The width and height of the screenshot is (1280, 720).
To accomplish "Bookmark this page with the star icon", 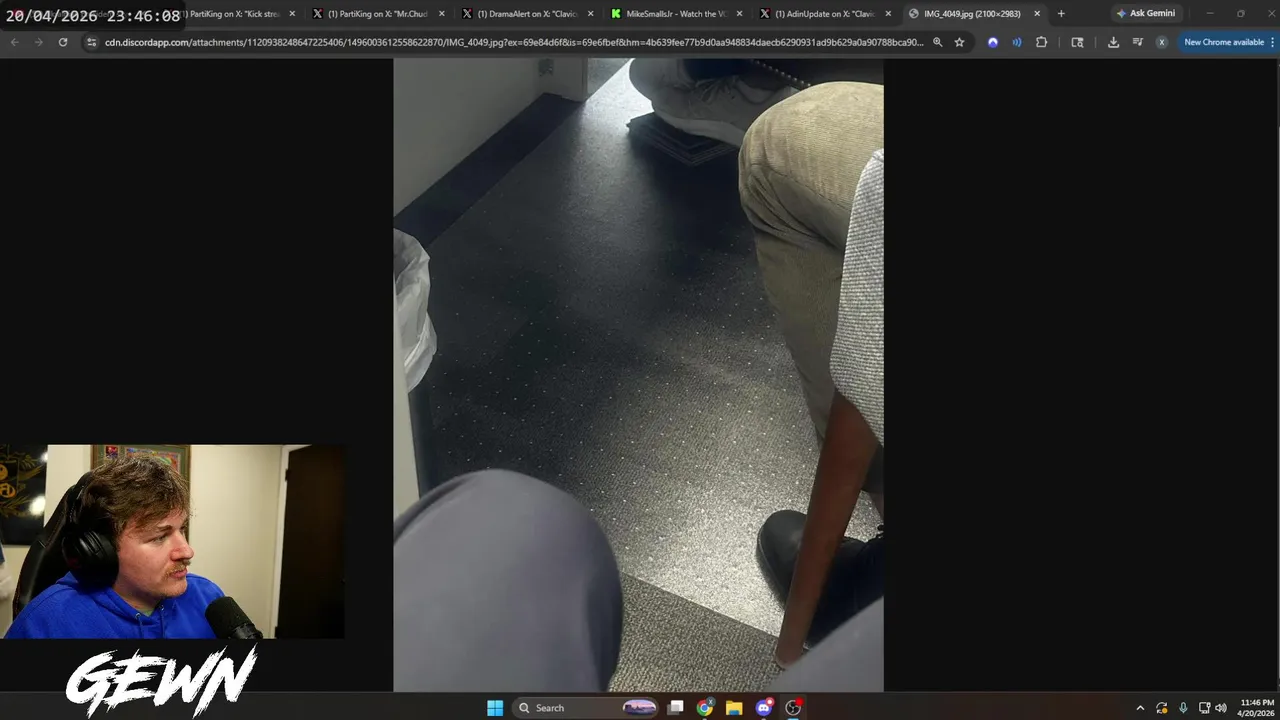I will click(x=959, y=42).
